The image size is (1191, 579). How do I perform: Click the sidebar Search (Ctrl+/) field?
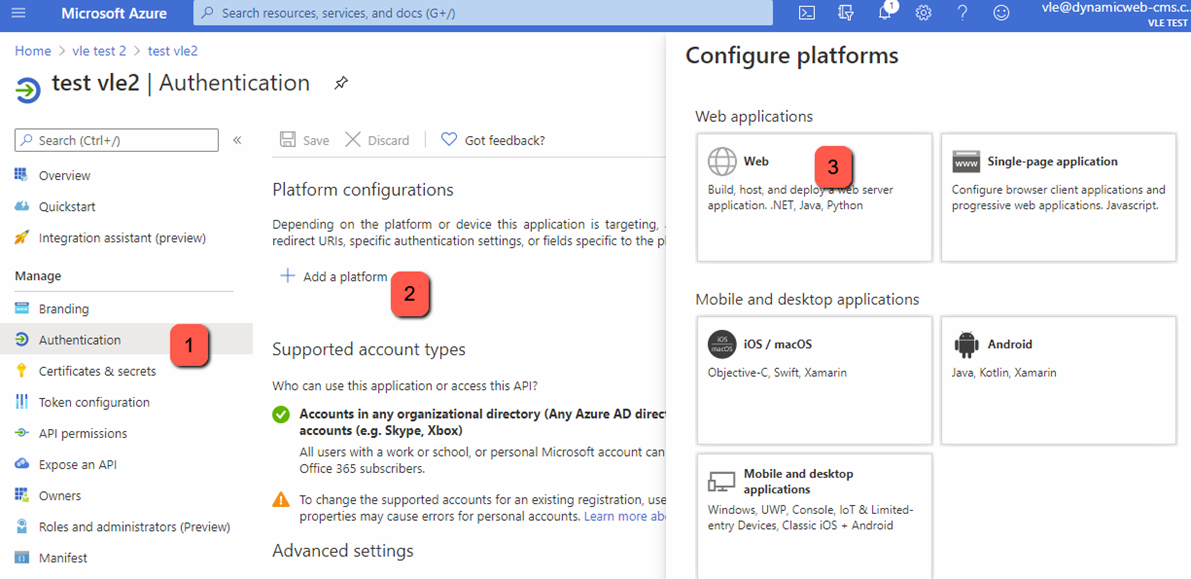click(x=117, y=140)
